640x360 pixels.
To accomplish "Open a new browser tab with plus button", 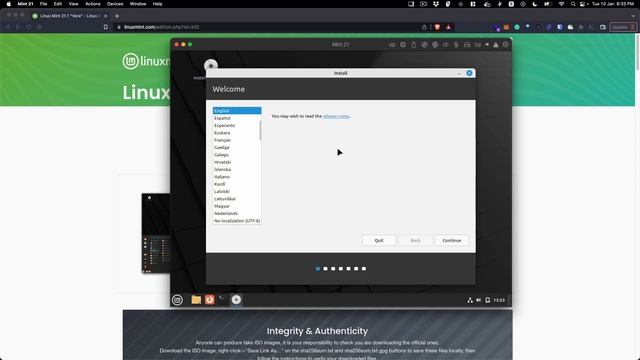I will [117, 16].
